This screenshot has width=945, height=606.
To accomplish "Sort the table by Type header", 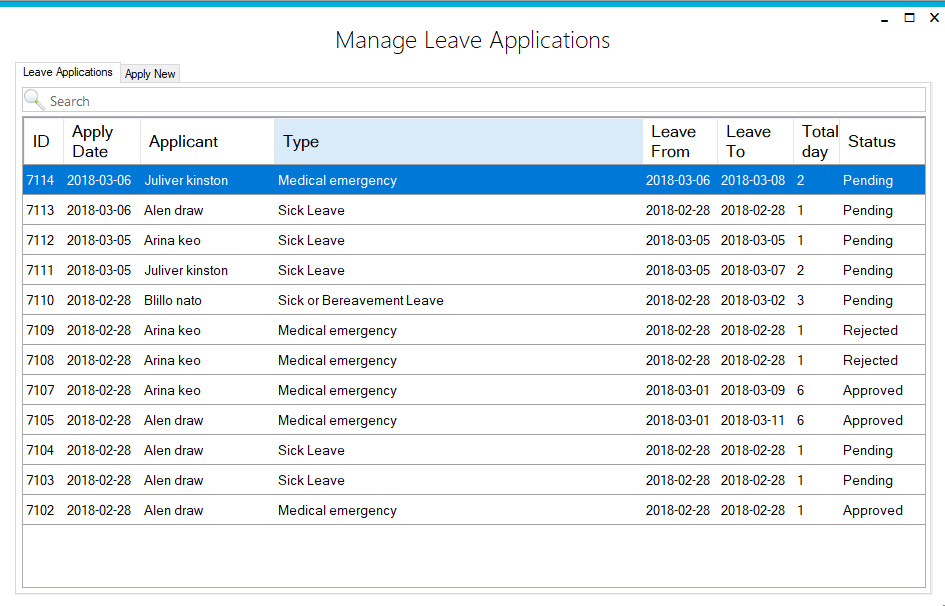I will click(458, 142).
